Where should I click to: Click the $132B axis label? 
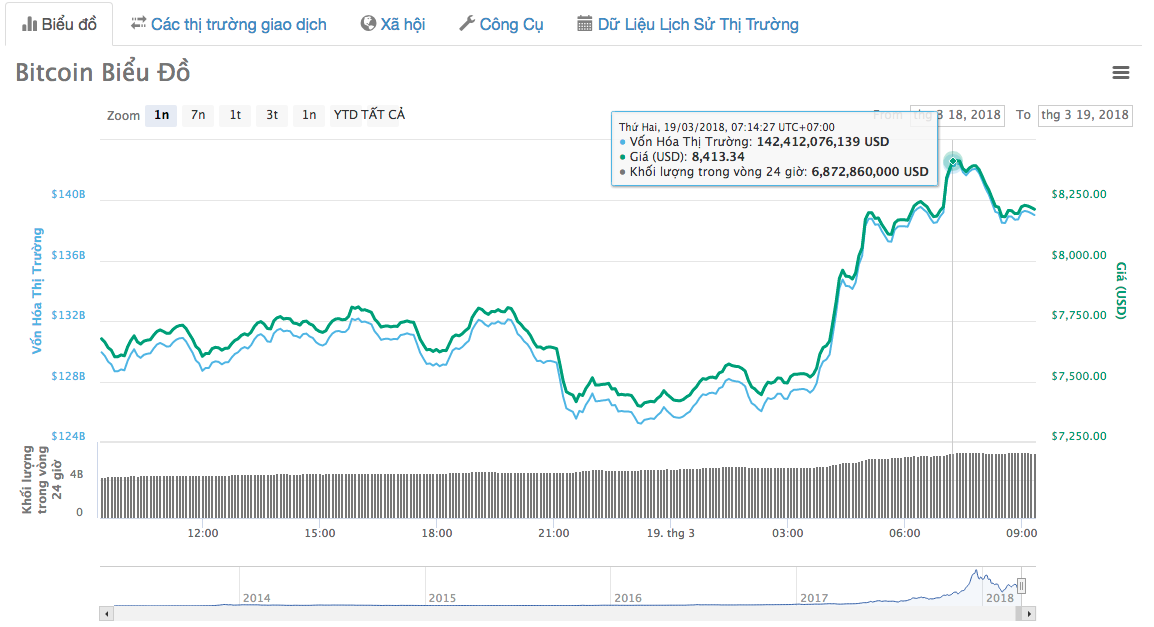click(68, 316)
